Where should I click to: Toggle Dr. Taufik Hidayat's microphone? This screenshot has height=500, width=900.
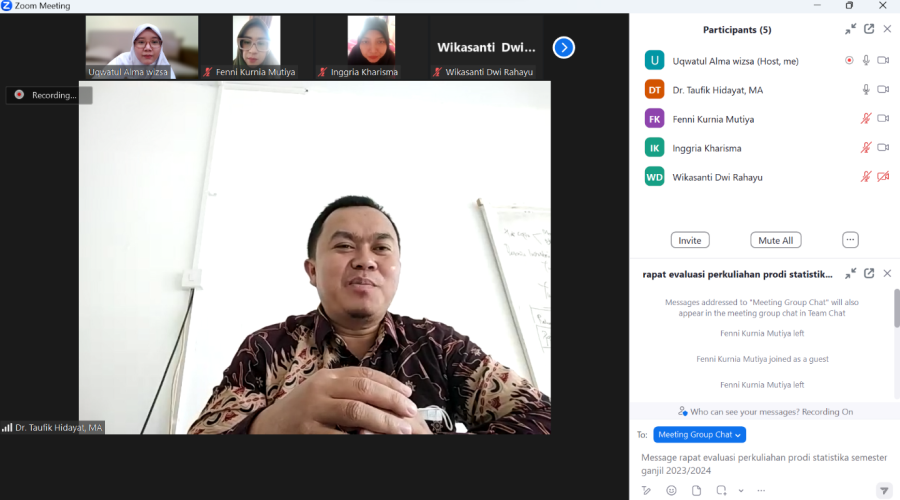pyautogui.click(x=866, y=89)
